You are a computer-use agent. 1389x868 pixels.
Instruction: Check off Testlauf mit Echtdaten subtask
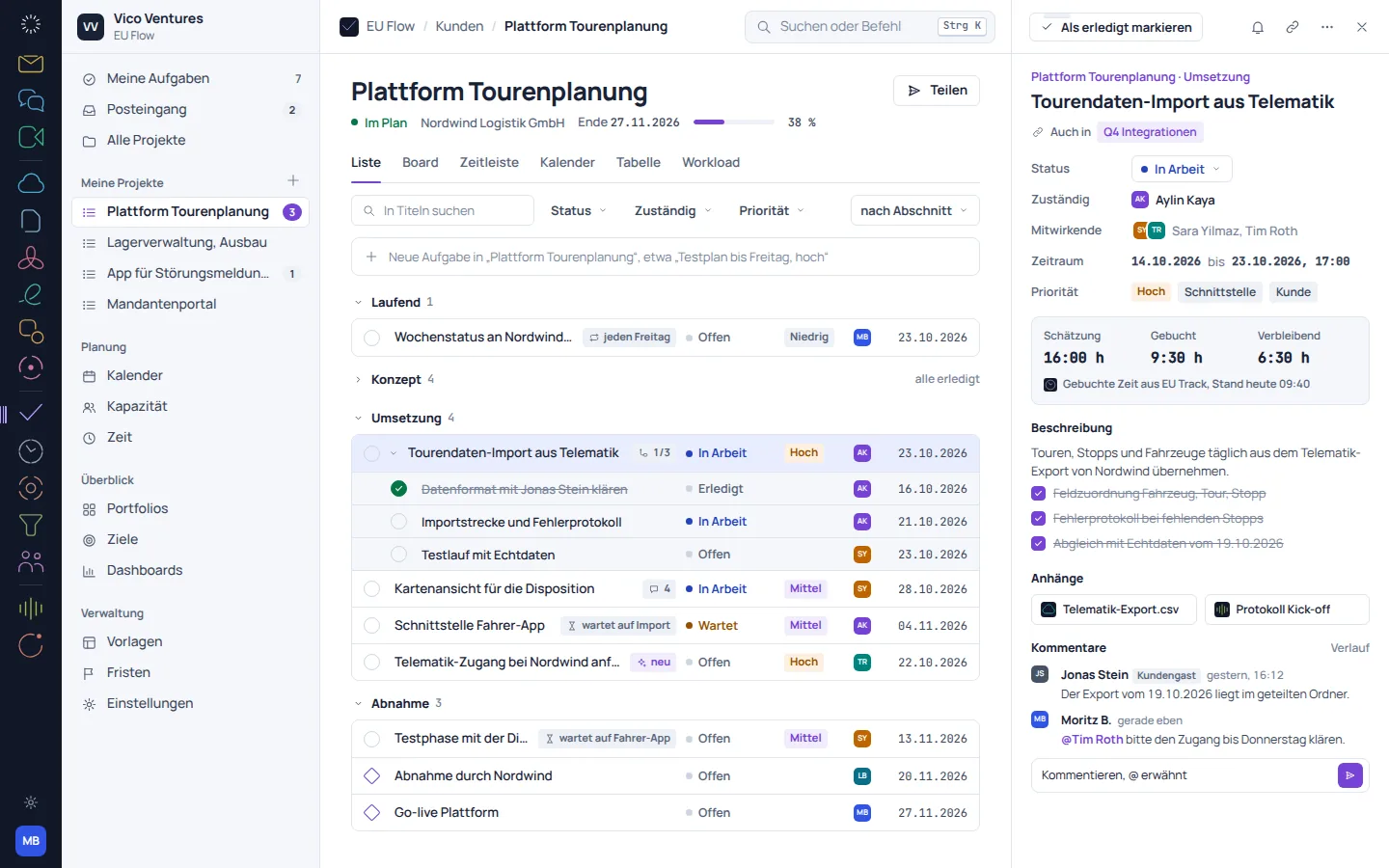(399, 555)
